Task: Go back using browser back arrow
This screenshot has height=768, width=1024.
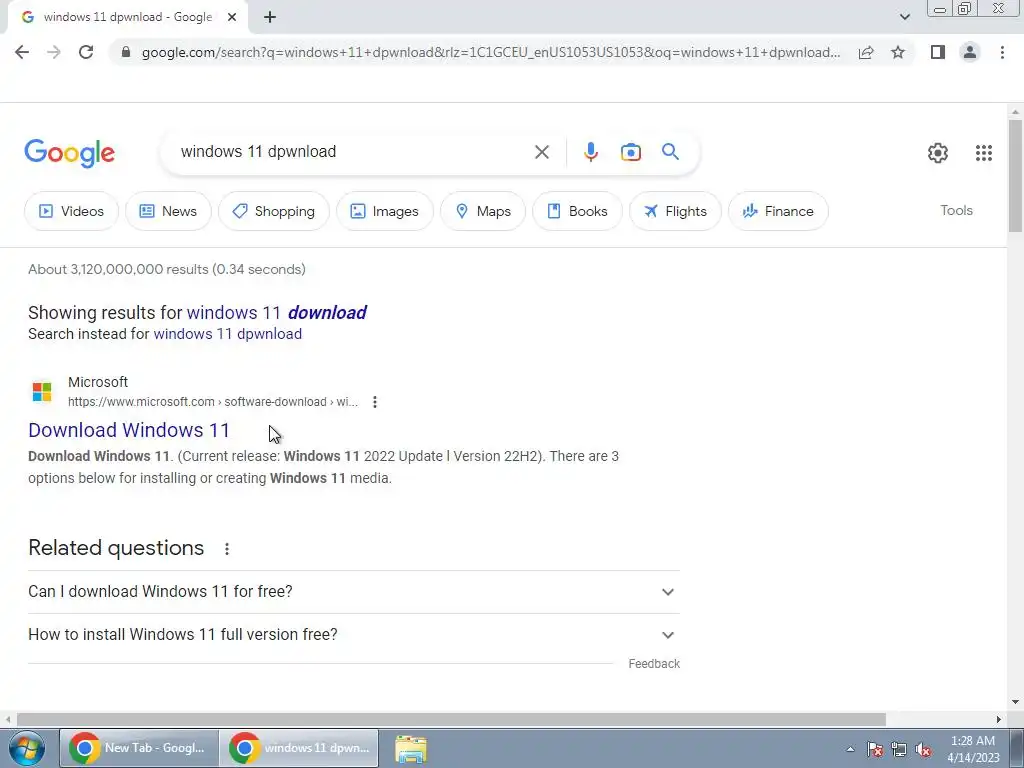Action: click(x=22, y=52)
